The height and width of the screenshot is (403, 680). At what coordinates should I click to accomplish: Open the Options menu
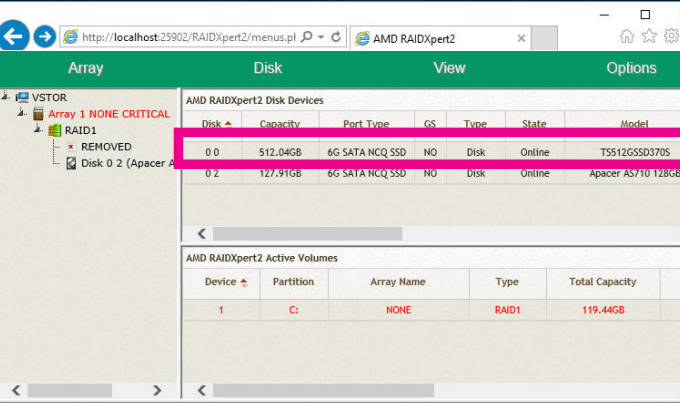point(631,68)
